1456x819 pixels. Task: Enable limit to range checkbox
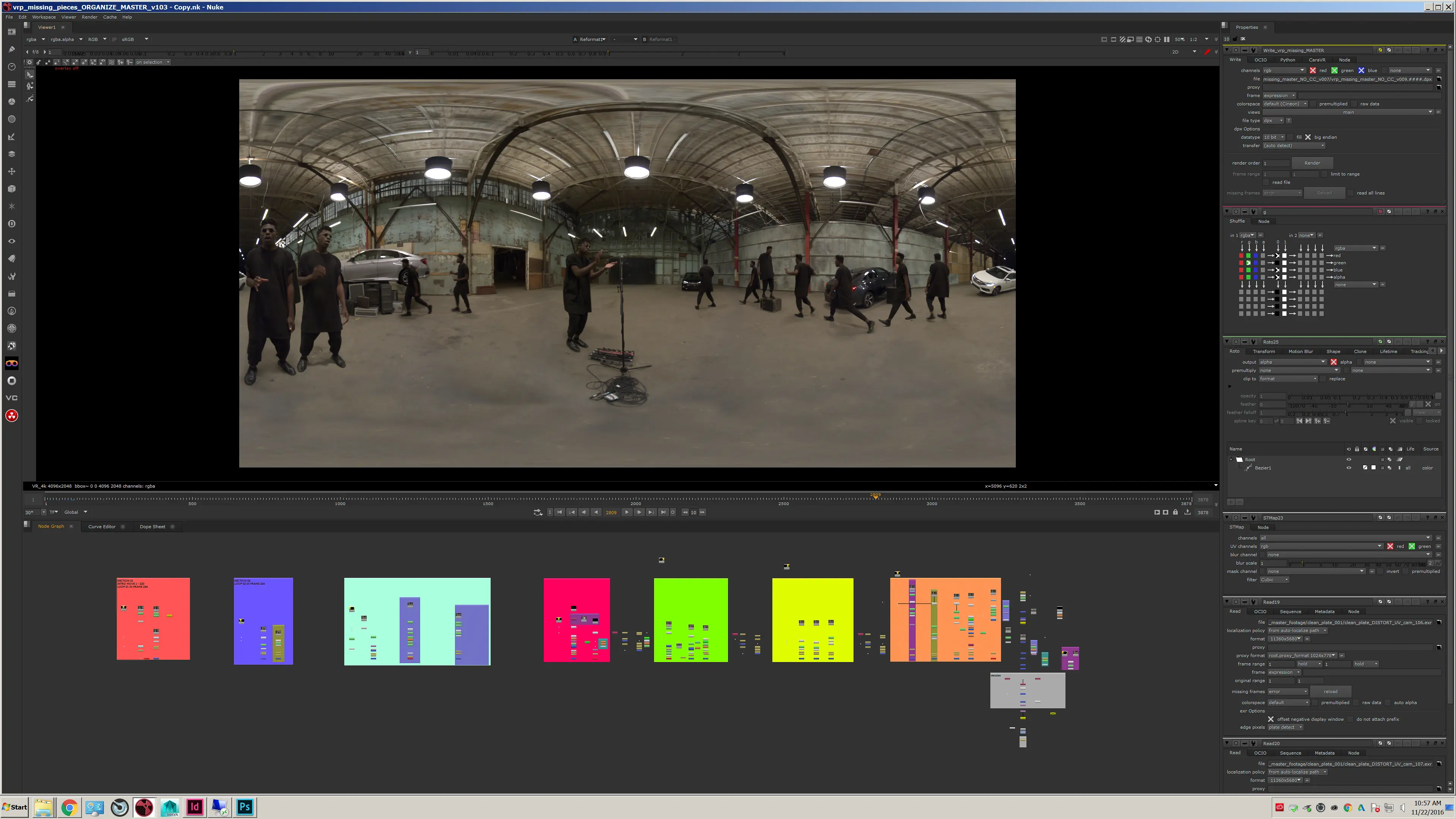pyautogui.click(x=1324, y=174)
